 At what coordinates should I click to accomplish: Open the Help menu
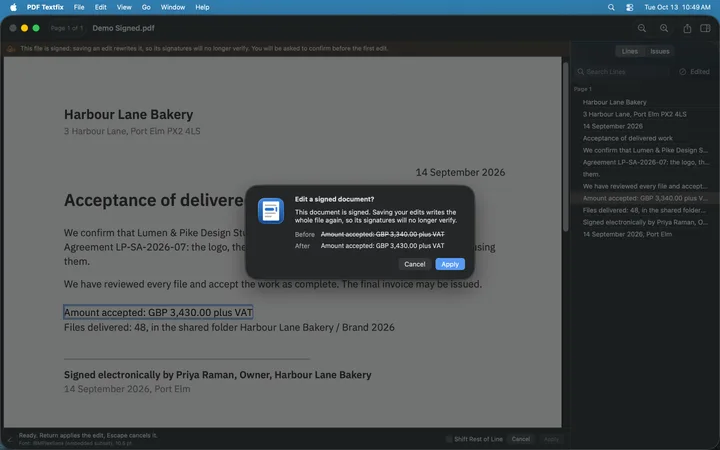(x=202, y=7)
